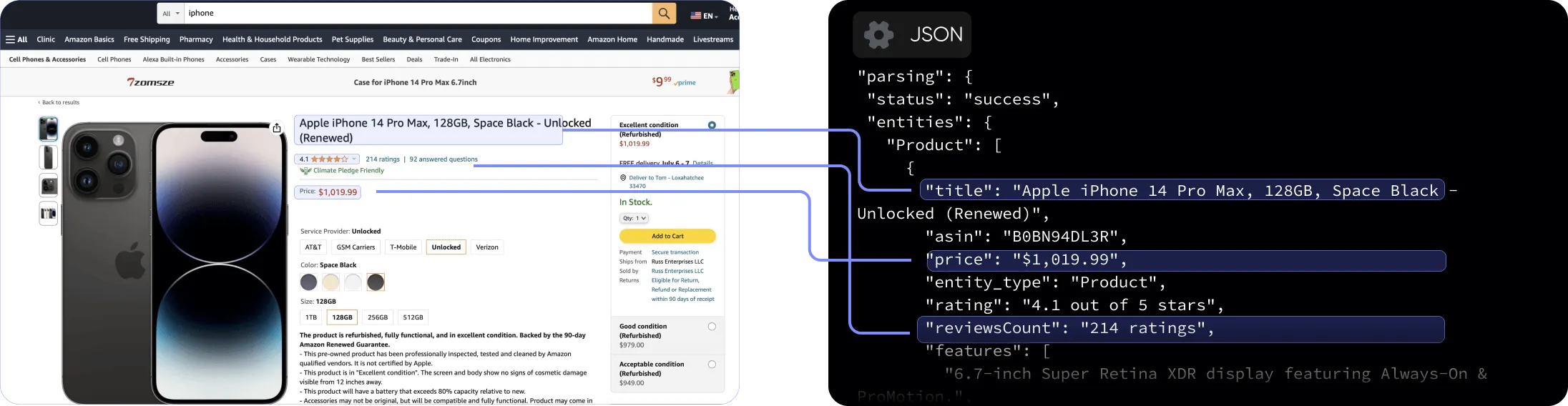Open Cell Phones subnav item

(x=114, y=59)
